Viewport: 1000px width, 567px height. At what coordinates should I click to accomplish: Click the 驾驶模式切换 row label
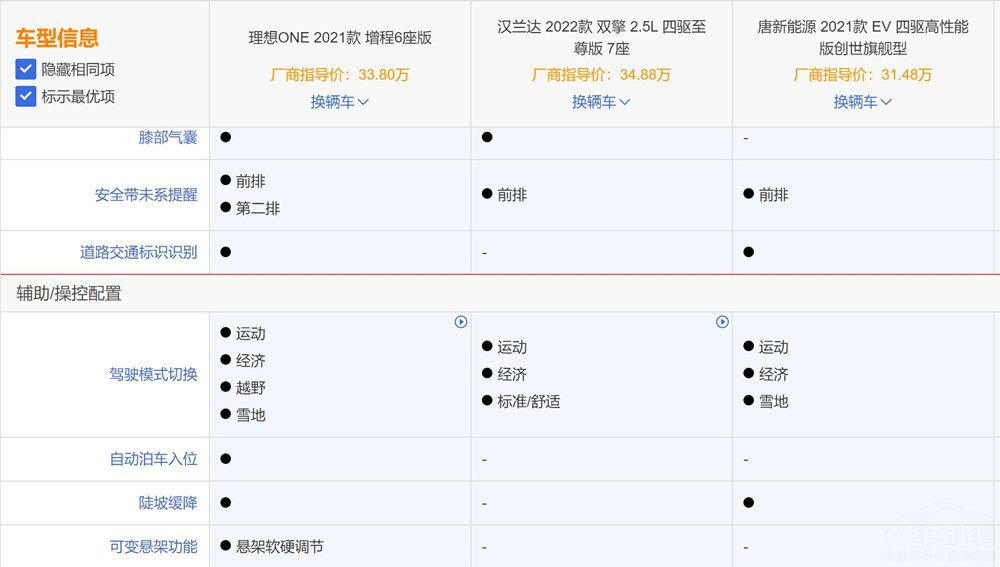(x=153, y=375)
